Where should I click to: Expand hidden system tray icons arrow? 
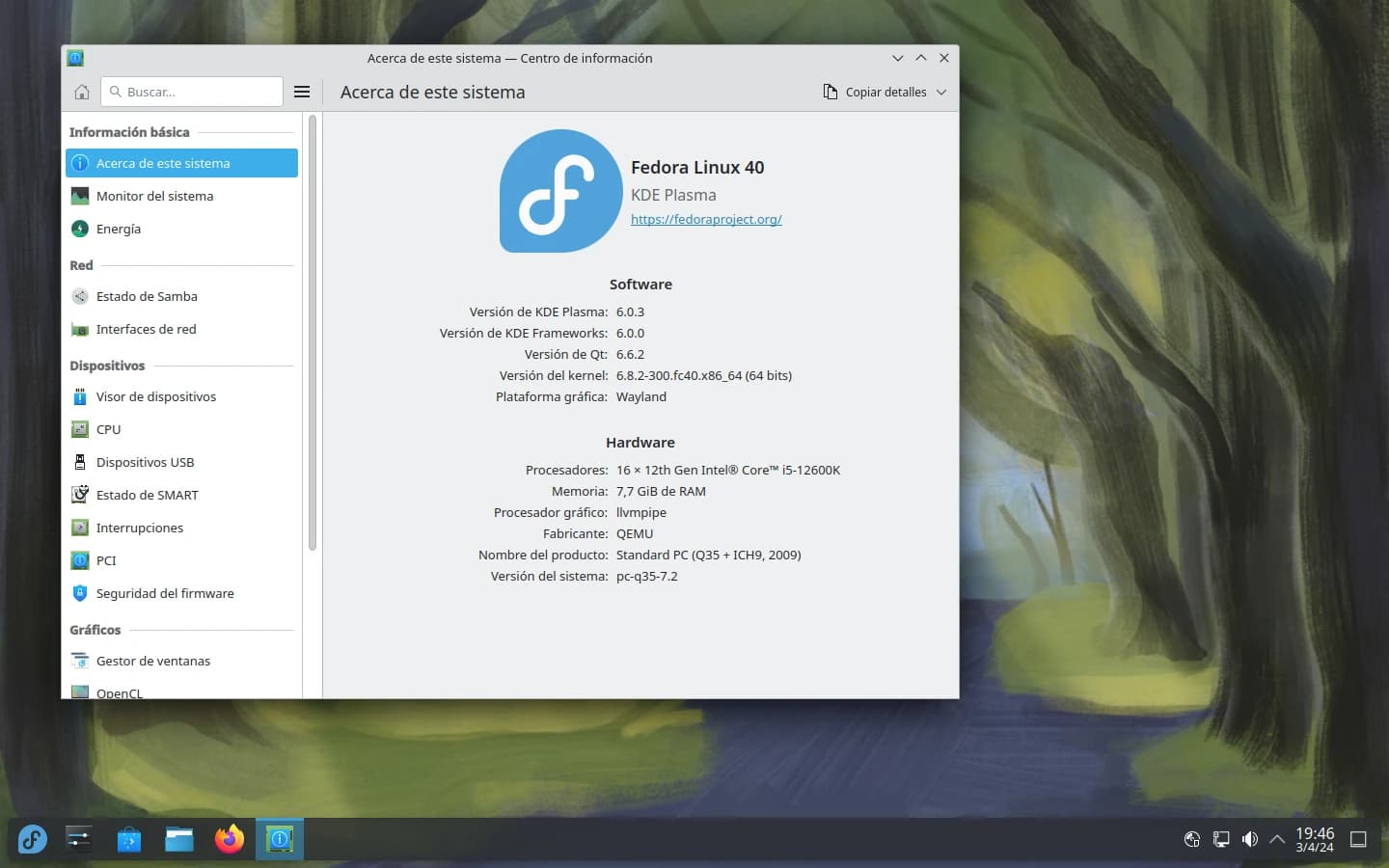tap(1277, 839)
